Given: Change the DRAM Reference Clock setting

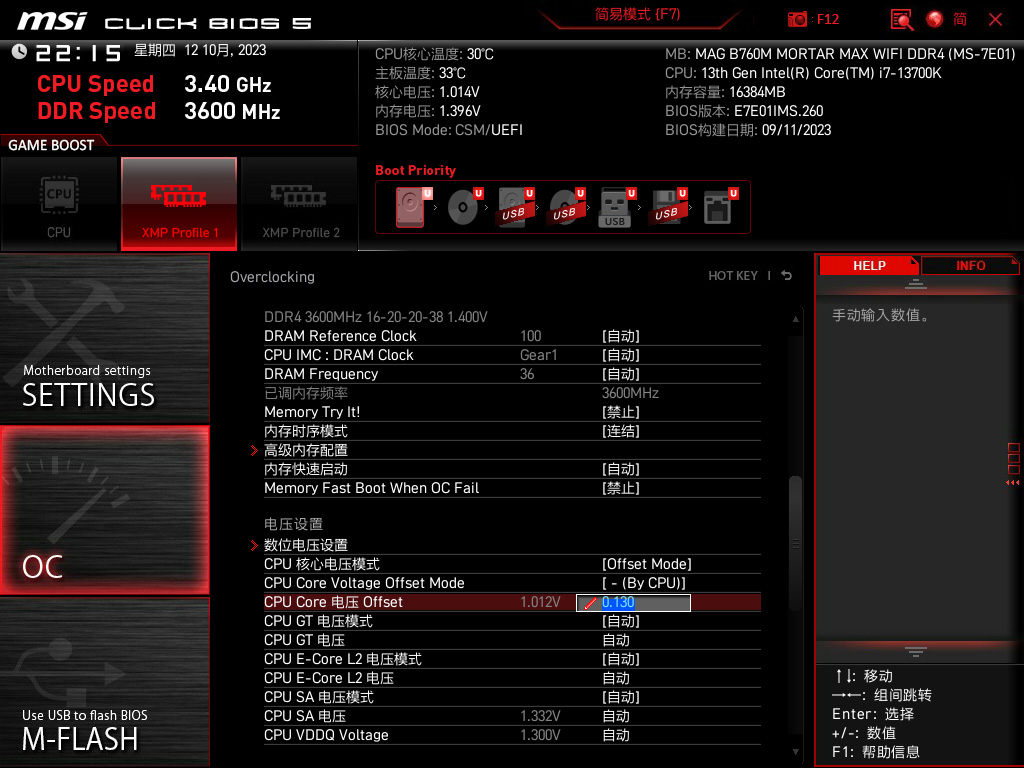Looking at the screenshot, I should (x=512, y=336).
